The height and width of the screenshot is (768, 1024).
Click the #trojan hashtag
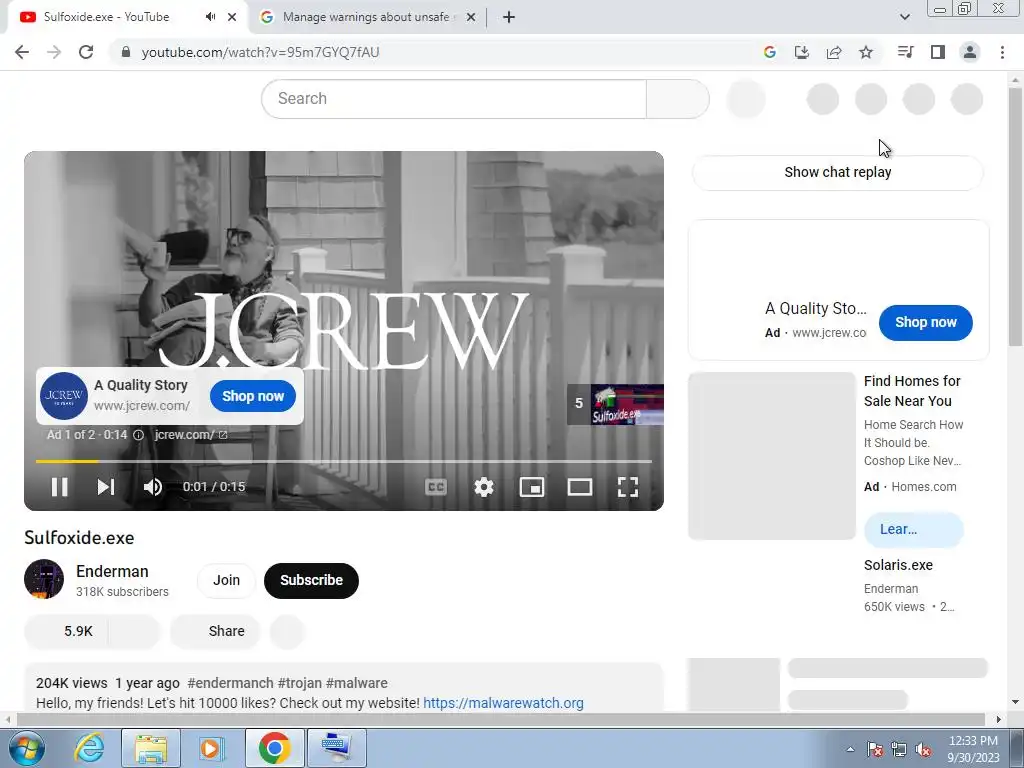click(300, 683)
